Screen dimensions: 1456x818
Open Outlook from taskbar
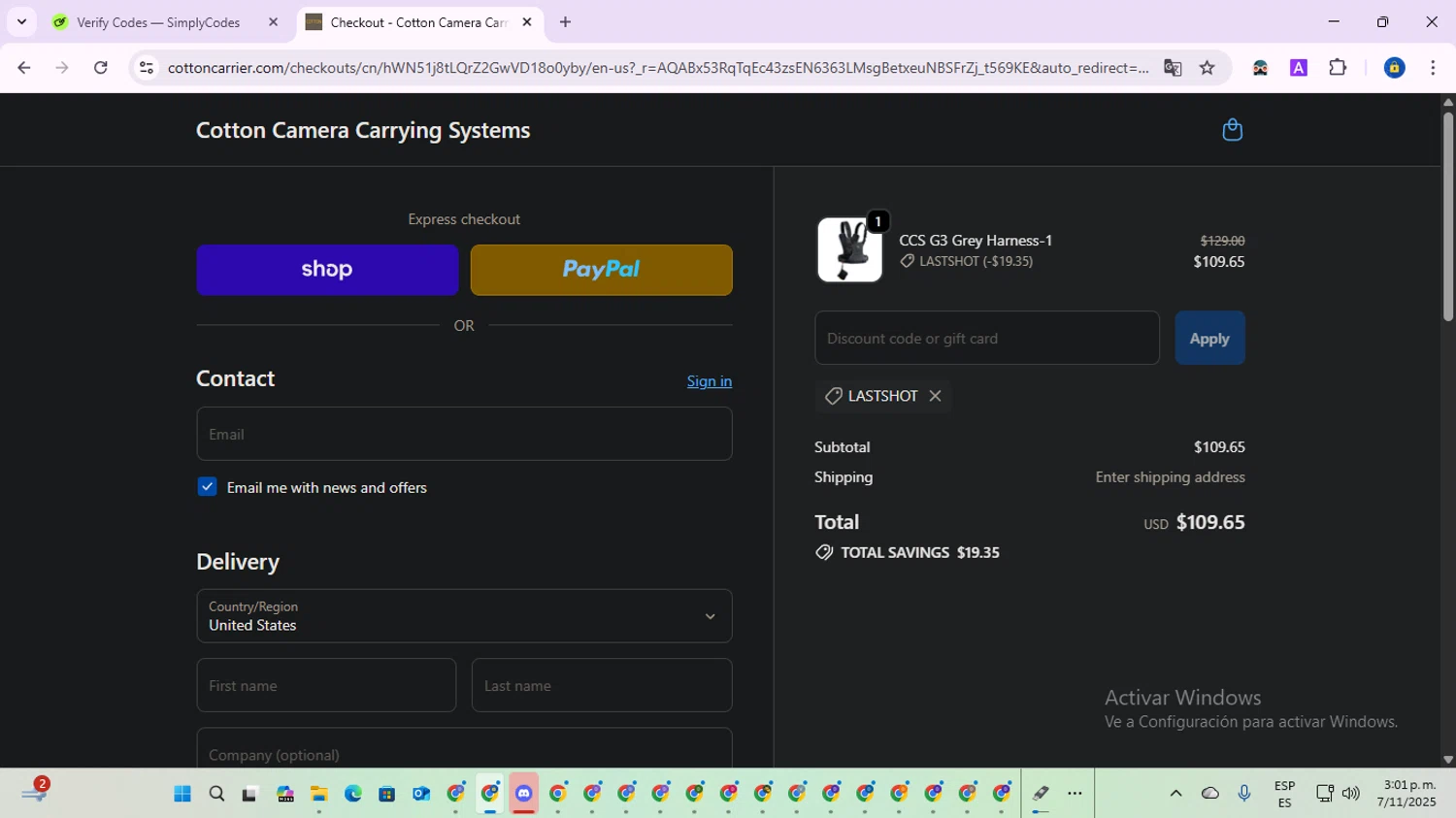(x=421, y=794)
